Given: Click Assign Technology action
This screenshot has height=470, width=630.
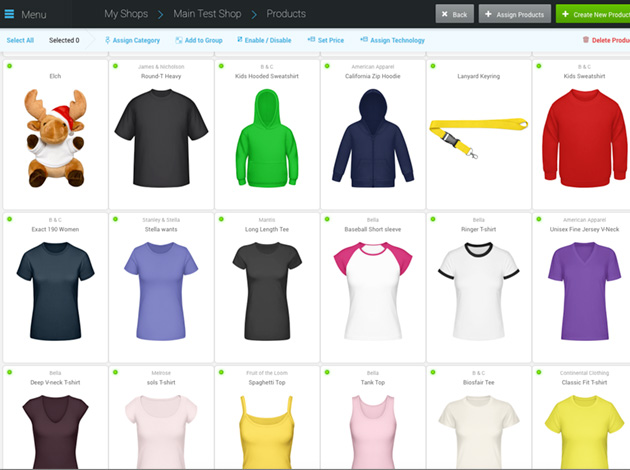Looking at the screenshot, I should click(392, 40).
